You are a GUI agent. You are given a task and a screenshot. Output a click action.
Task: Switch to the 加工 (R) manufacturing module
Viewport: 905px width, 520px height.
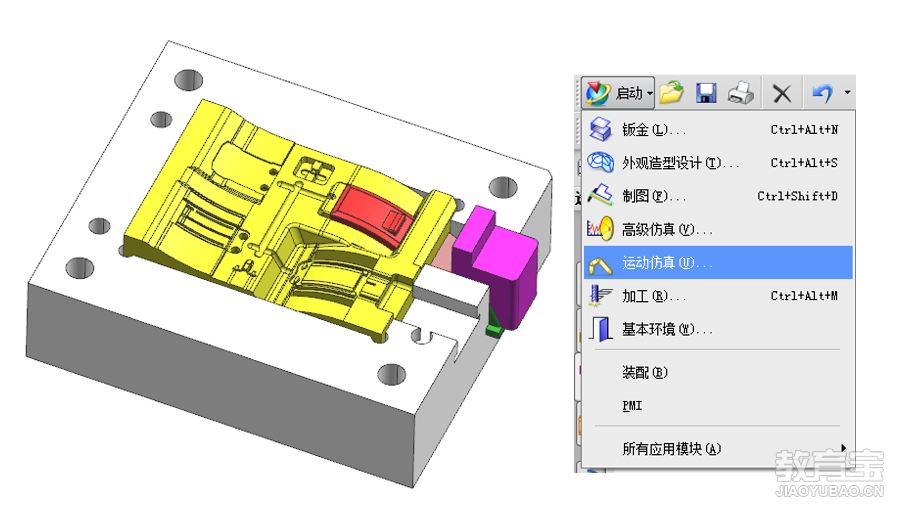click(718, 296)
